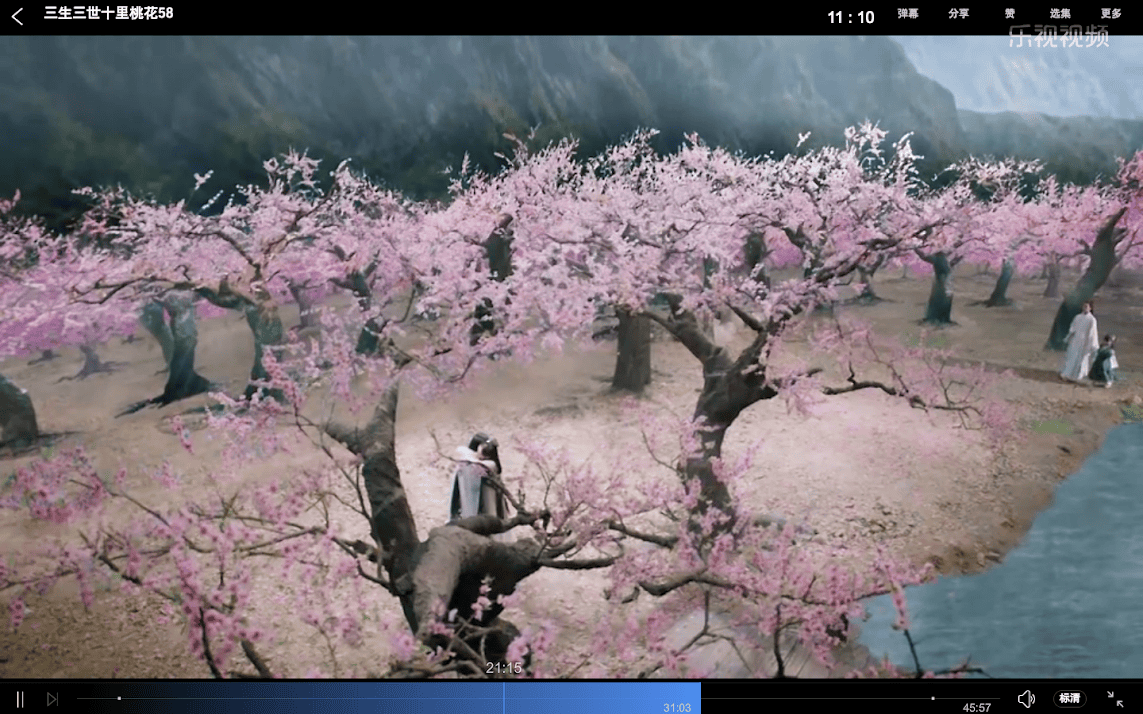Click the 31:03 current time label
Screen dimensions: 1143x714
click(x=676, y=707)
